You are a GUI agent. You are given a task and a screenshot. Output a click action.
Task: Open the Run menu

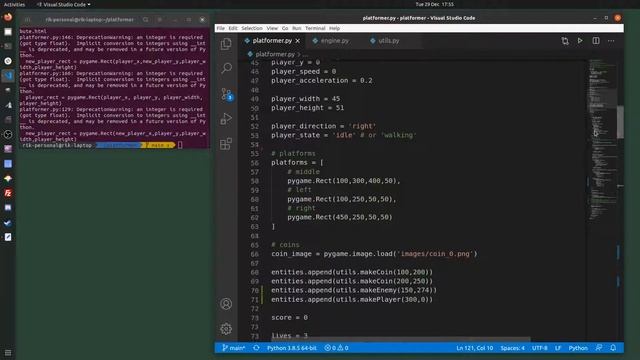tap(296, 28)
